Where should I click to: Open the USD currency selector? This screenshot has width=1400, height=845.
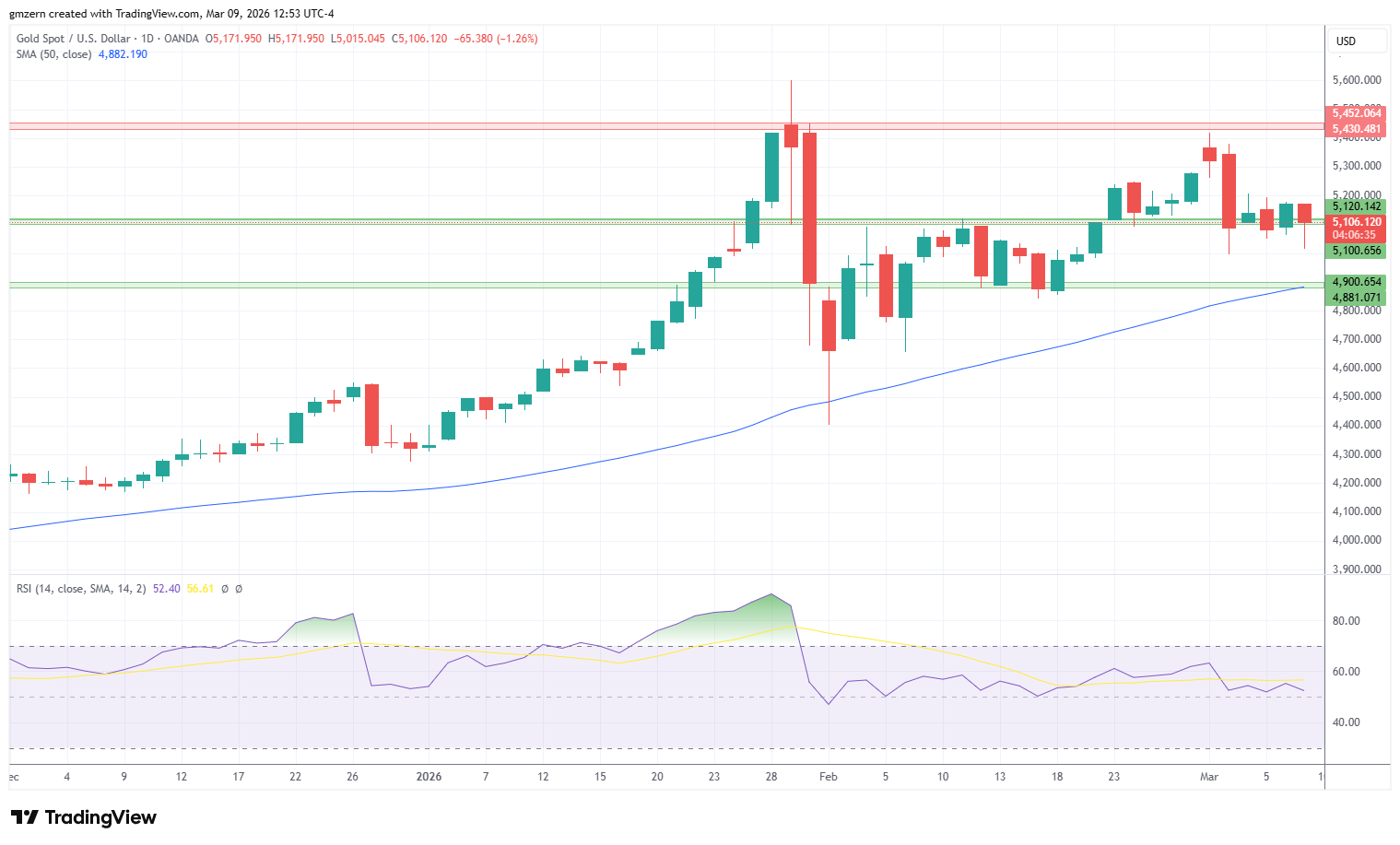[1358, 41]
